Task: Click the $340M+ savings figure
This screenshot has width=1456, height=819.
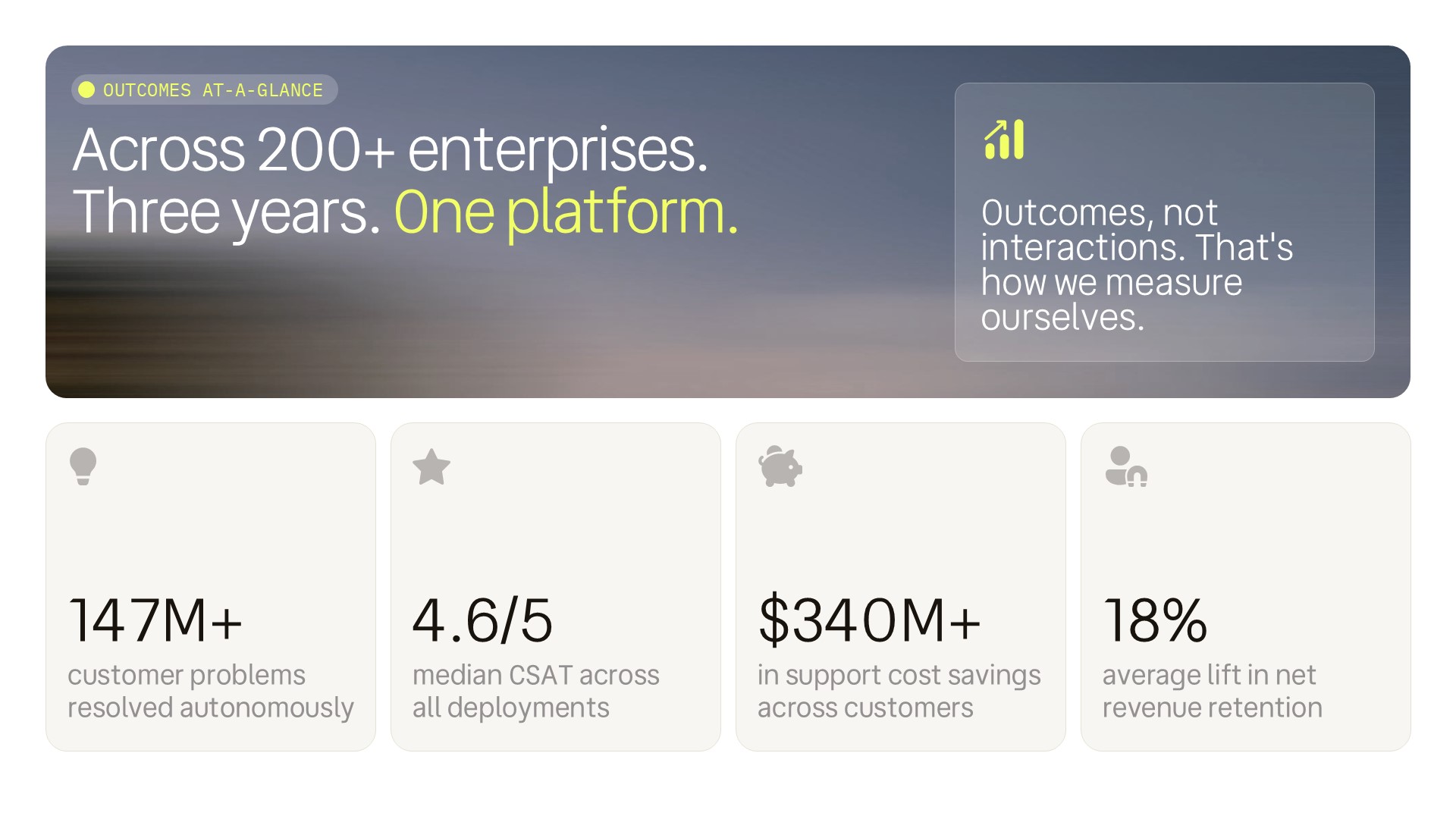Action: [x=870, y=620]
